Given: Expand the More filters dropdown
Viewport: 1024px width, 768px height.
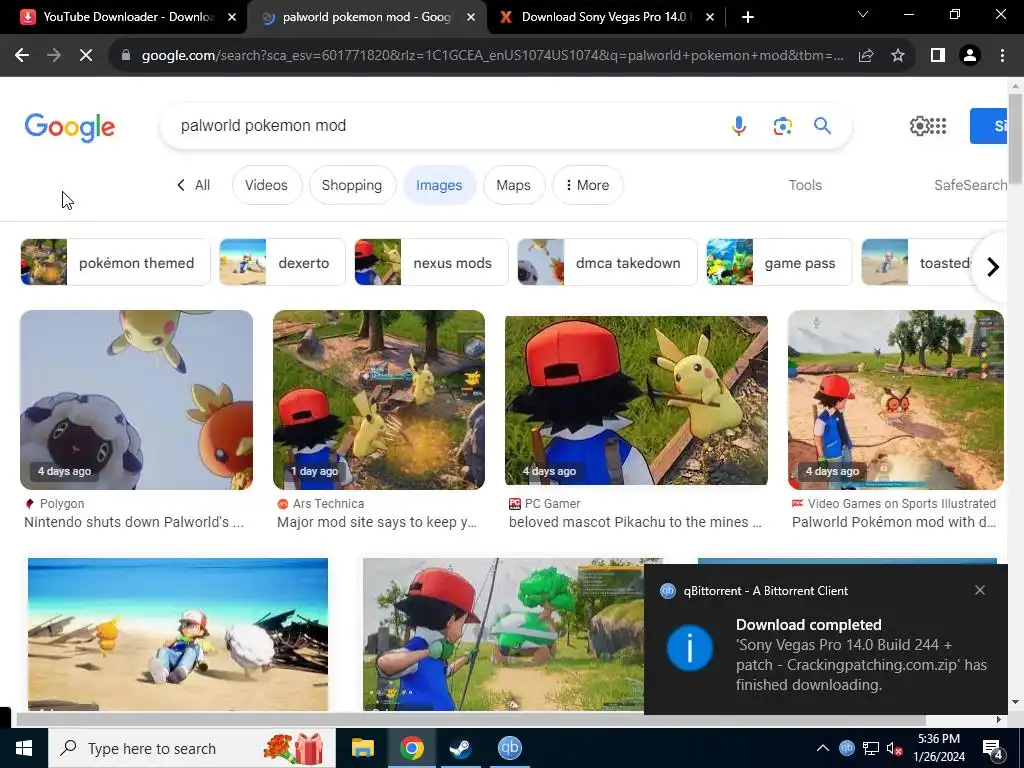Looking at the screenshot, I should (x=587, y=185).
